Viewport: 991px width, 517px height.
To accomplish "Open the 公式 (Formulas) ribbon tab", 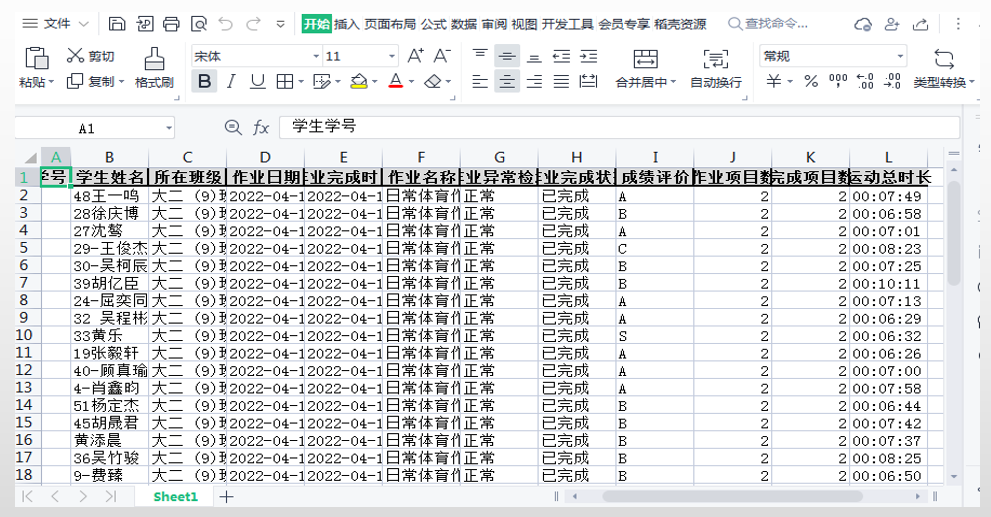I will pos(433,24).
